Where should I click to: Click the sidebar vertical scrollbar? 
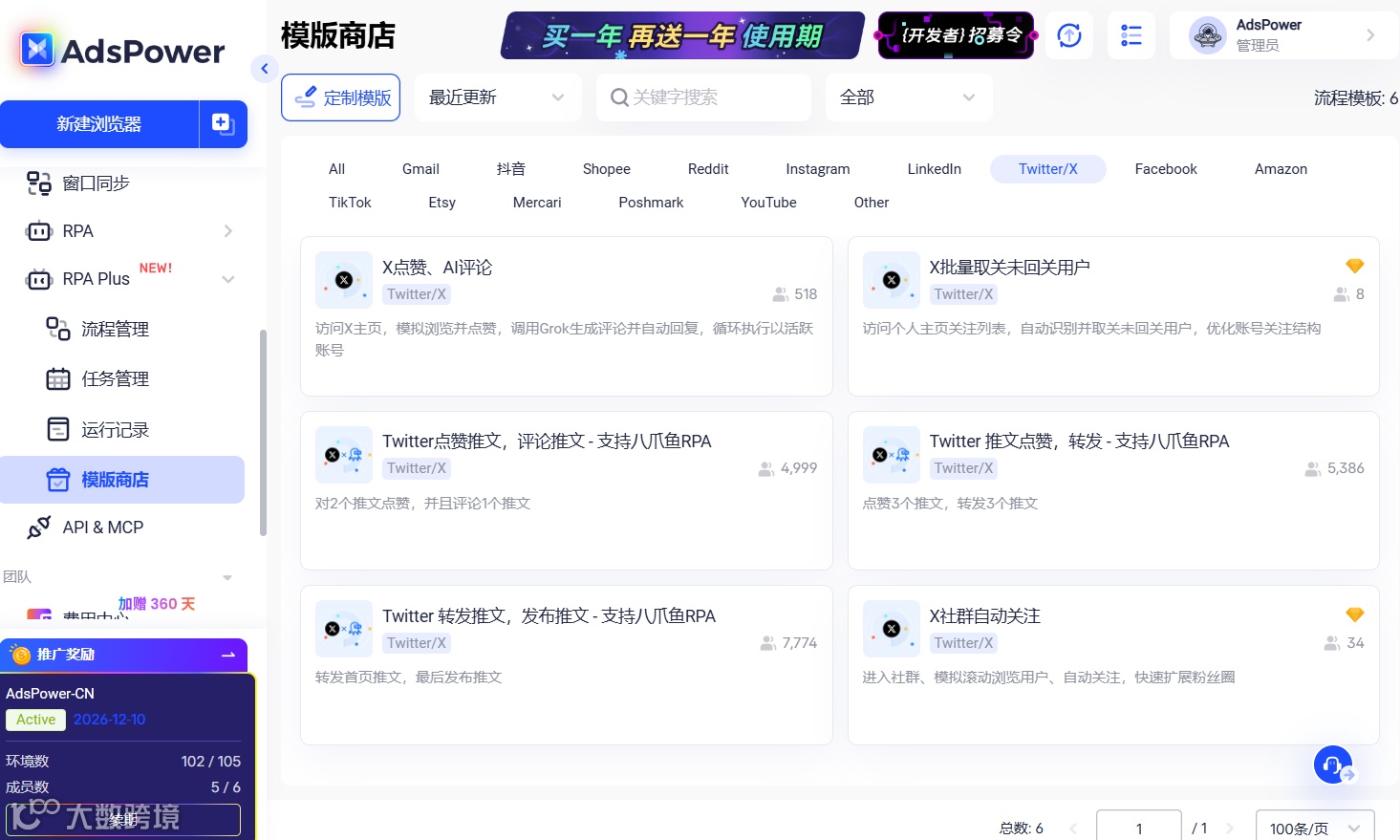(x=263, y=433)
